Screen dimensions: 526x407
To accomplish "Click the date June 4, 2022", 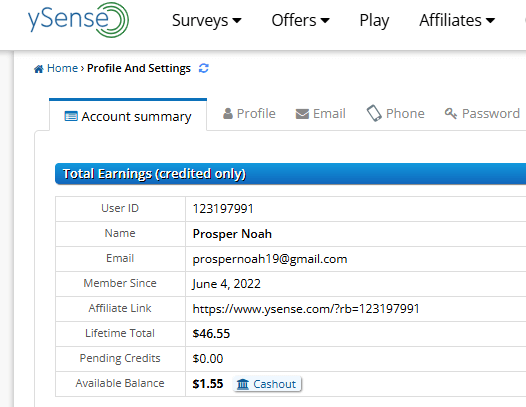I will click(226, 284).
